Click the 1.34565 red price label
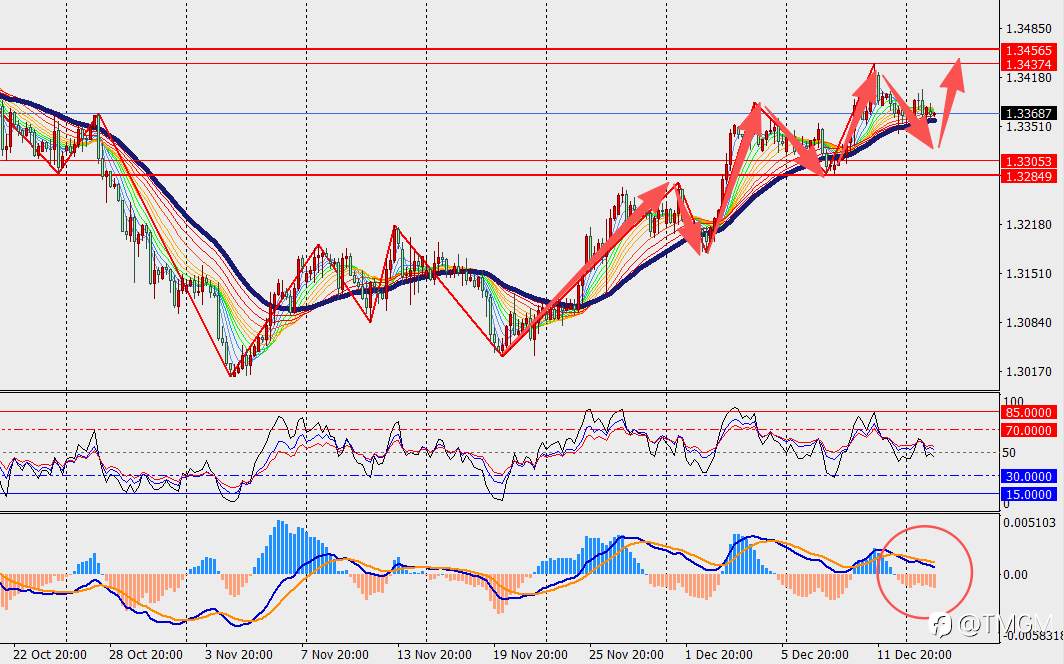The height and width of the screenshot is (664, 1064). pos(1028,50)
